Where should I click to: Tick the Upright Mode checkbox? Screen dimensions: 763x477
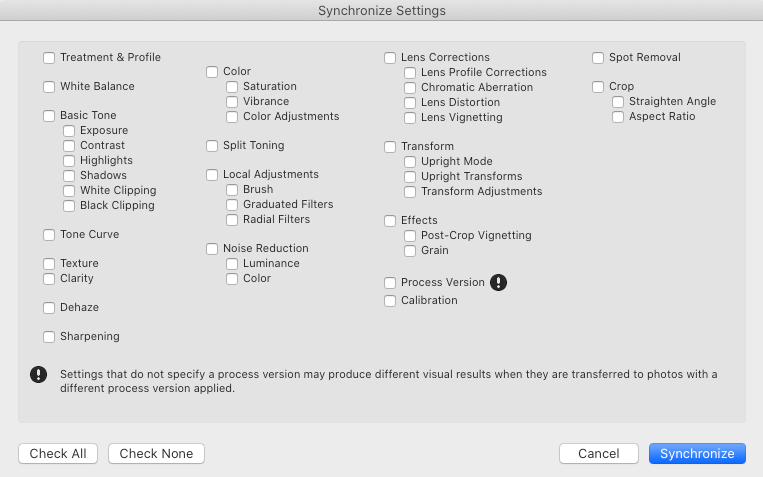pyautogui.click(x=410, y=162)
